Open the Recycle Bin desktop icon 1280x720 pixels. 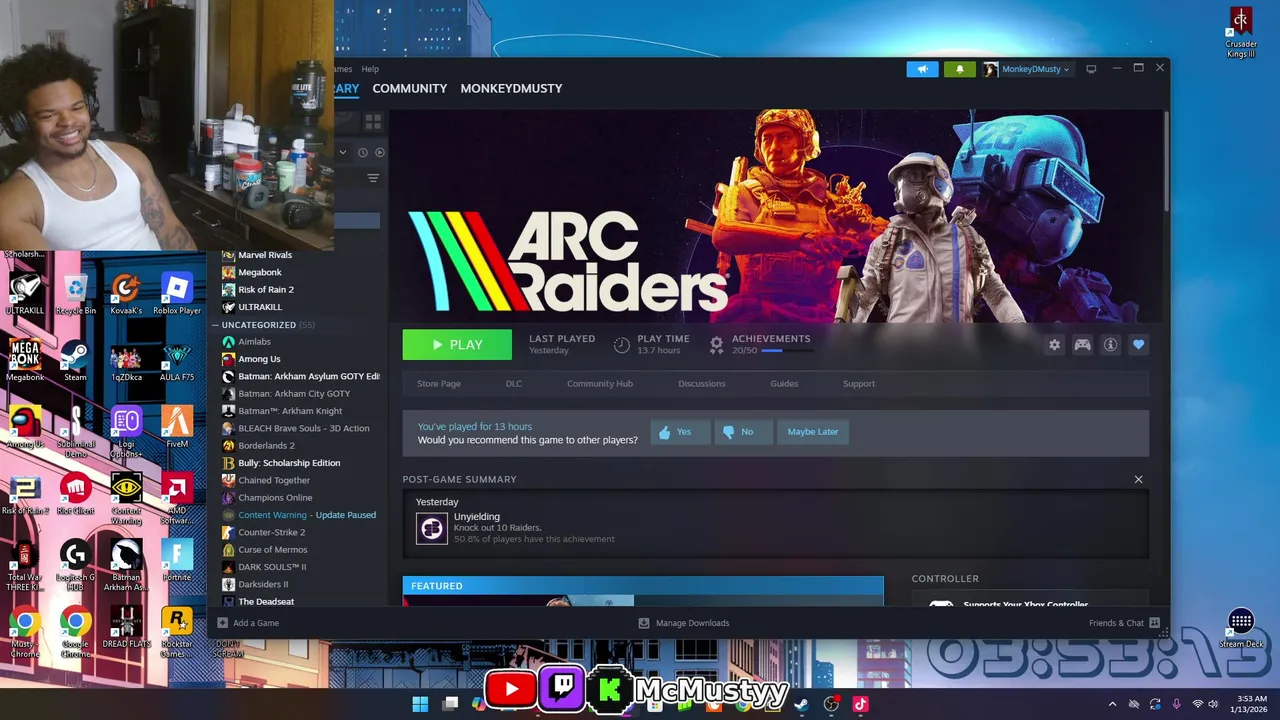75,294
